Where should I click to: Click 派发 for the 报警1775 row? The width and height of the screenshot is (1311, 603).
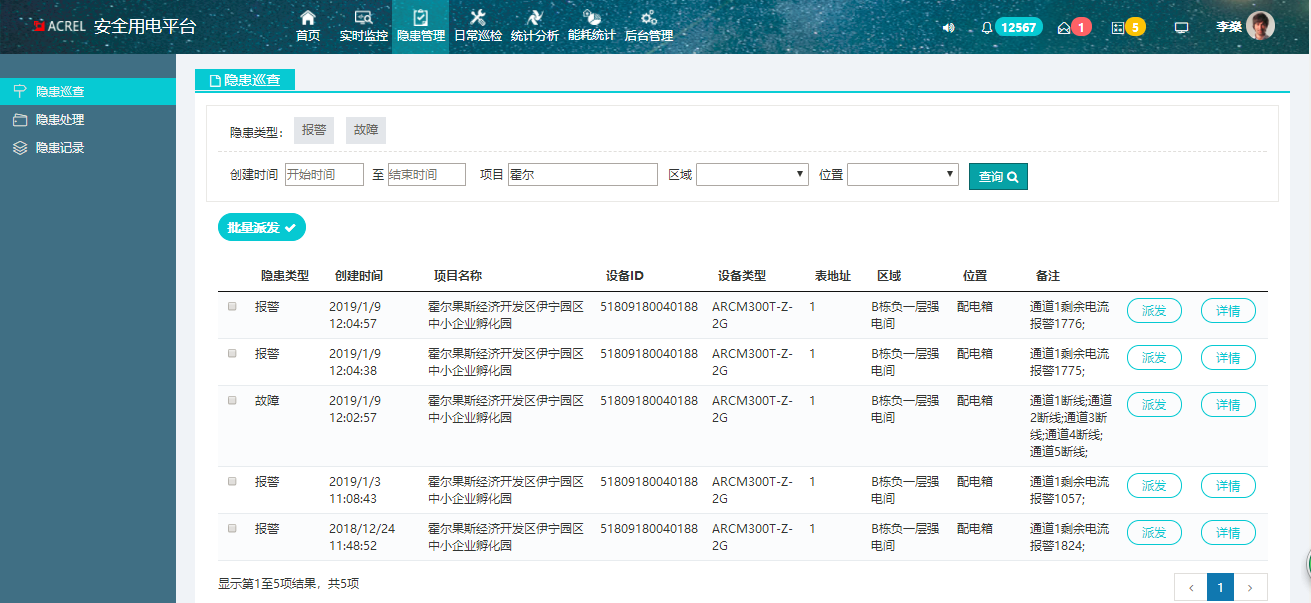pos(1154,358)
